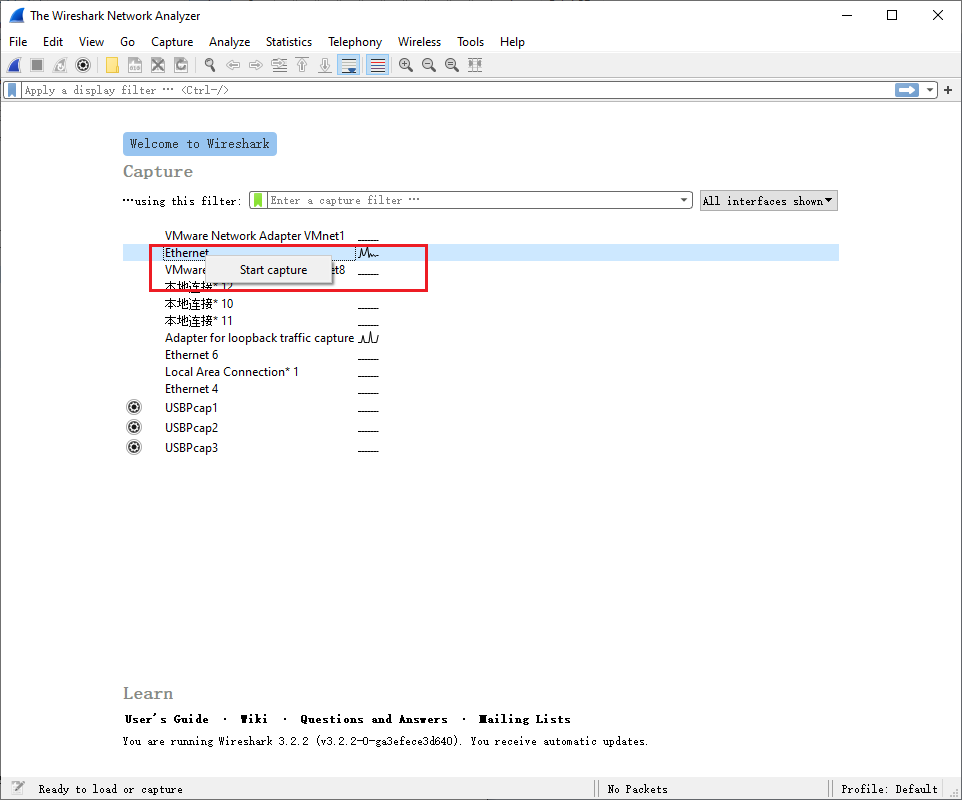This screenshot has width=962, height=800.
Task: Open the Help menu
Action: click(512, 42)
